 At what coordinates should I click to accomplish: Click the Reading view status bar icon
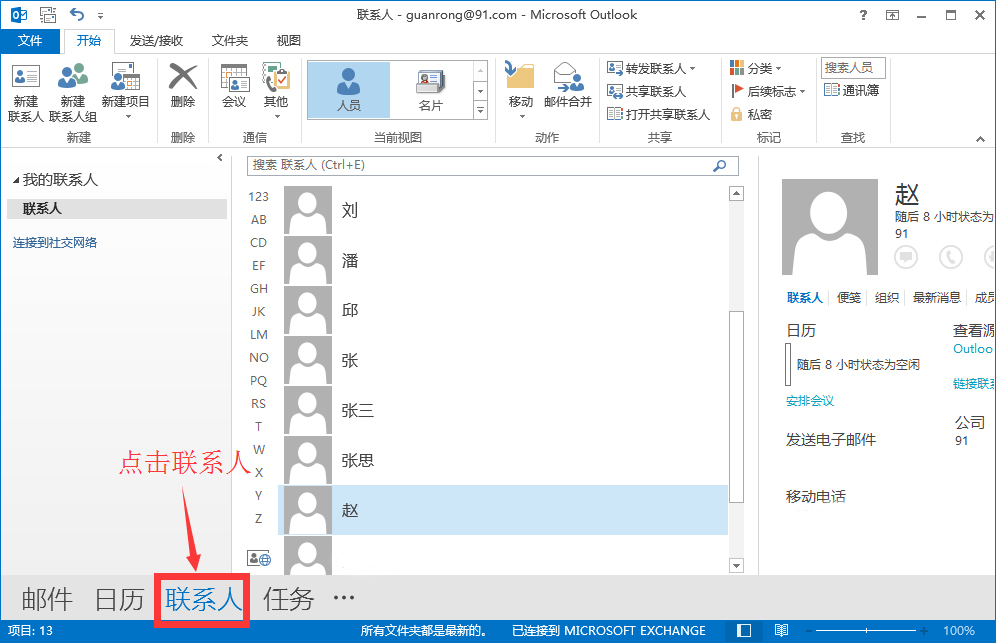coord(781,630)
